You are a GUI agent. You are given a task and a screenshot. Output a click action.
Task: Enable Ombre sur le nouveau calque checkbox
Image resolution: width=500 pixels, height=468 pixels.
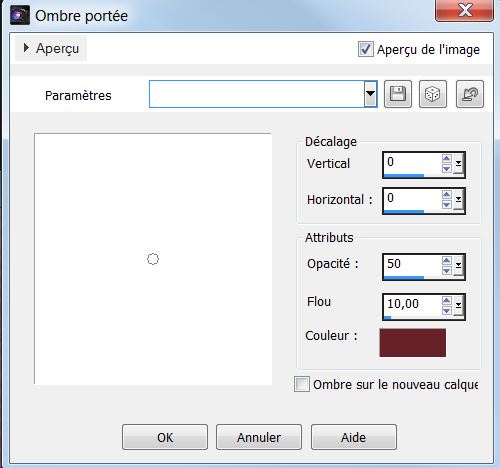click(302, 384)
